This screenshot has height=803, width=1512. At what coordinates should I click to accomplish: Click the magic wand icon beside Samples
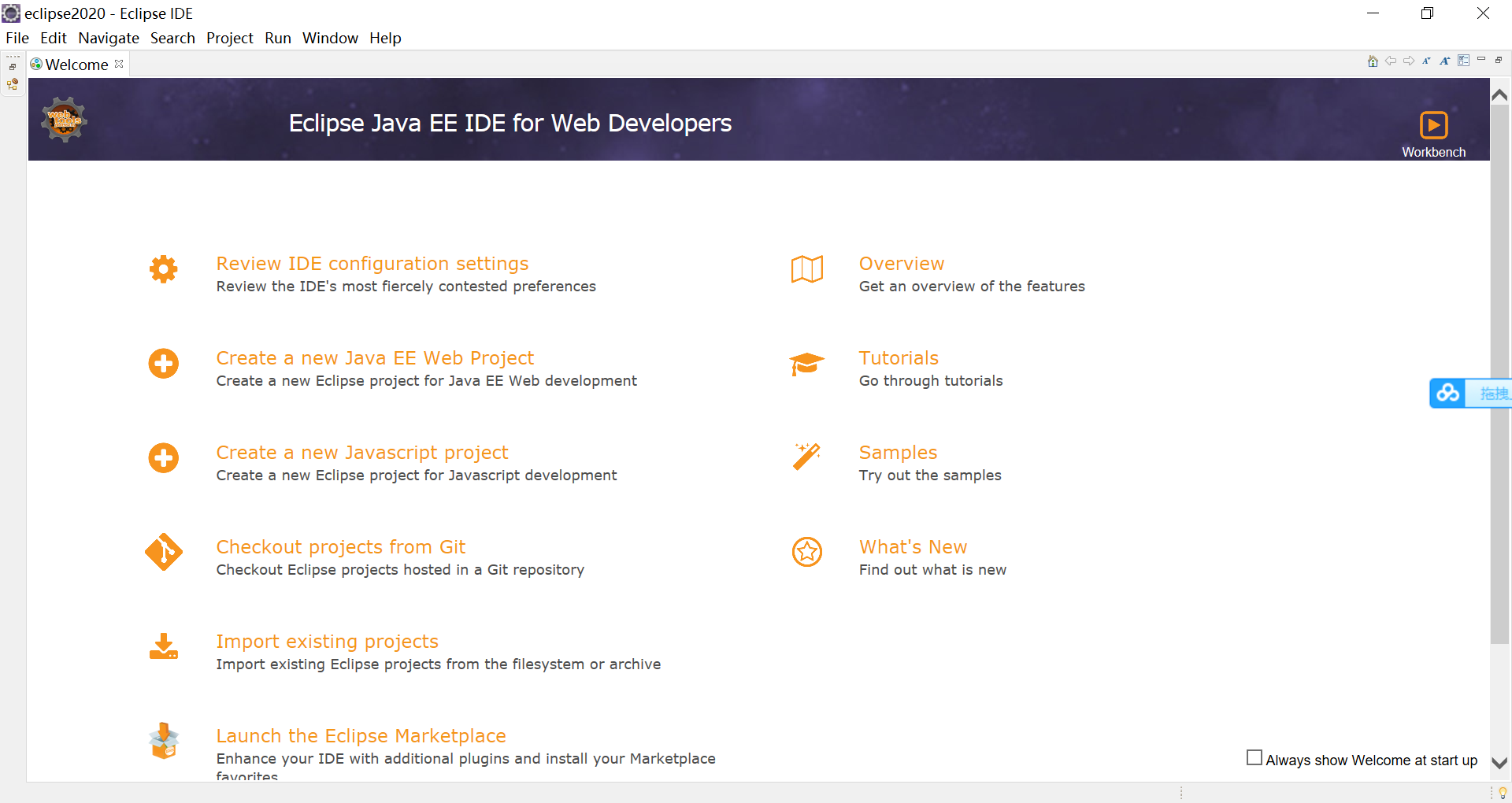click(806, 457)
